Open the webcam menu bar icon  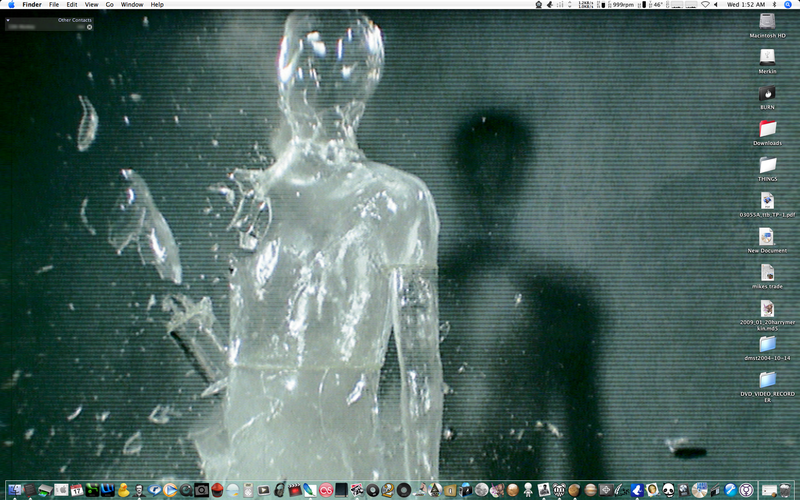coord(539,5)
